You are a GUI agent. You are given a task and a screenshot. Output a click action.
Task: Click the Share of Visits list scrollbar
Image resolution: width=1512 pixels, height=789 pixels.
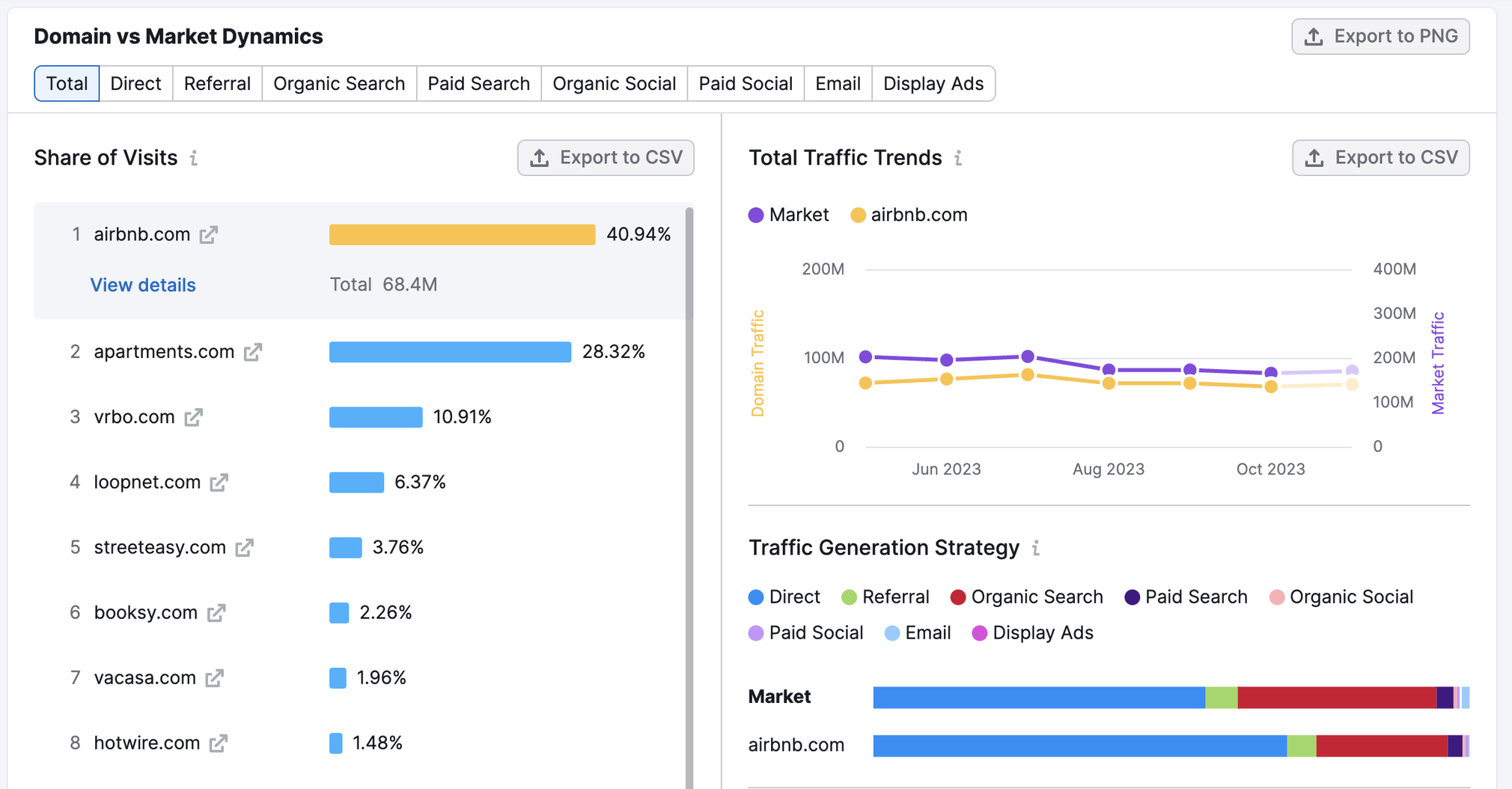(689, 497)
